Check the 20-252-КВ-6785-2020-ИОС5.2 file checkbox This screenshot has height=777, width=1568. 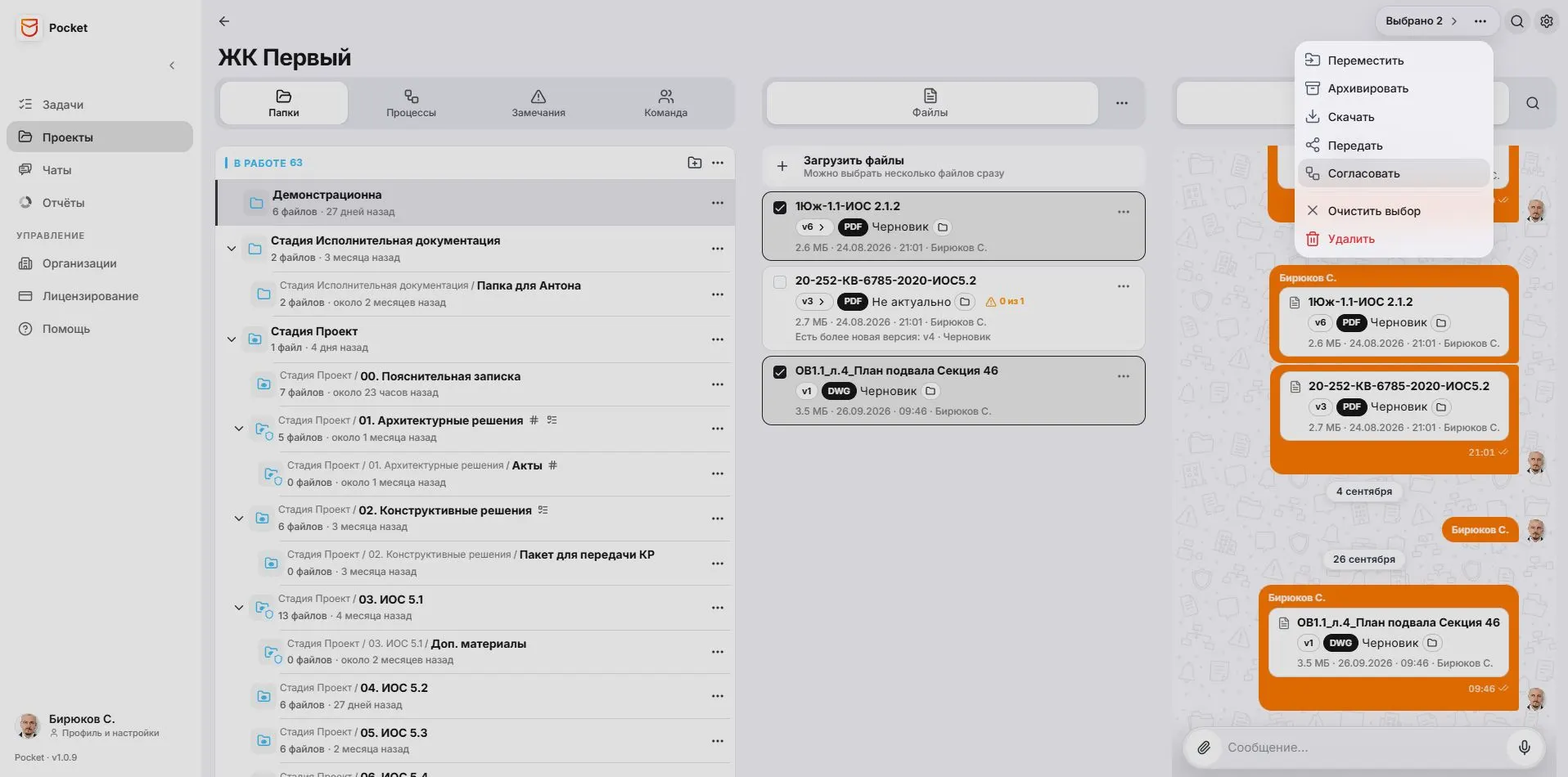coord(780,282)
